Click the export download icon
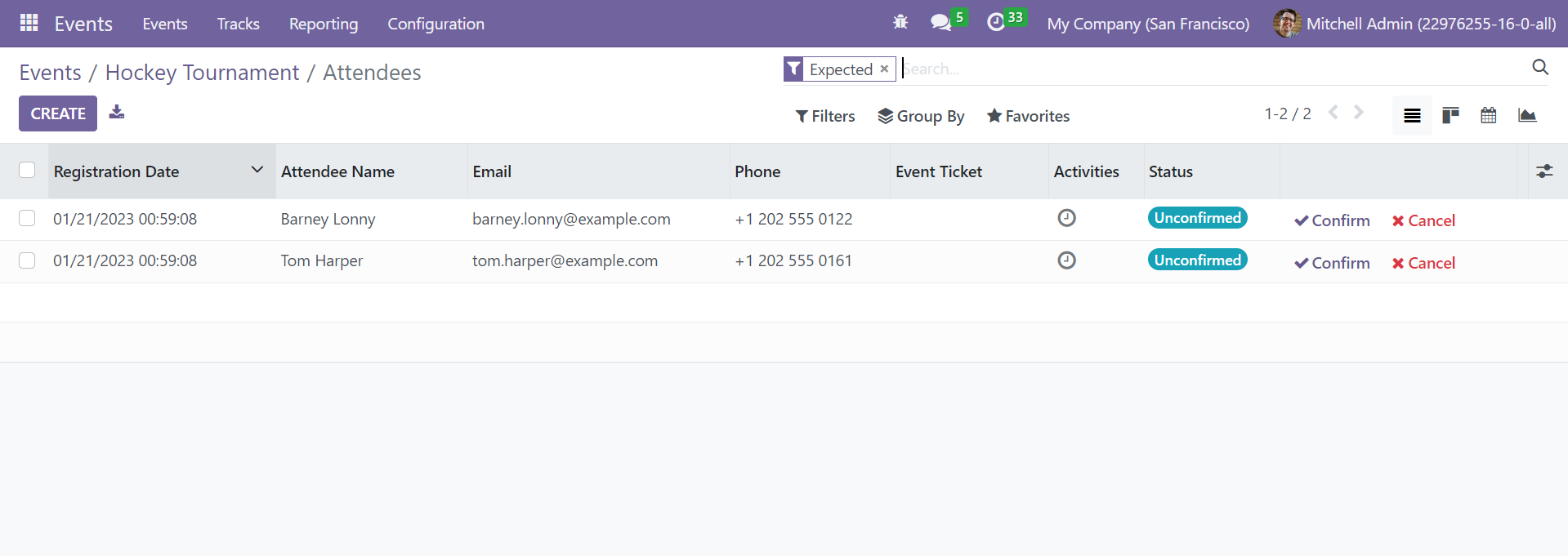This screenshot has width=1568, height=556. [117, 113]
